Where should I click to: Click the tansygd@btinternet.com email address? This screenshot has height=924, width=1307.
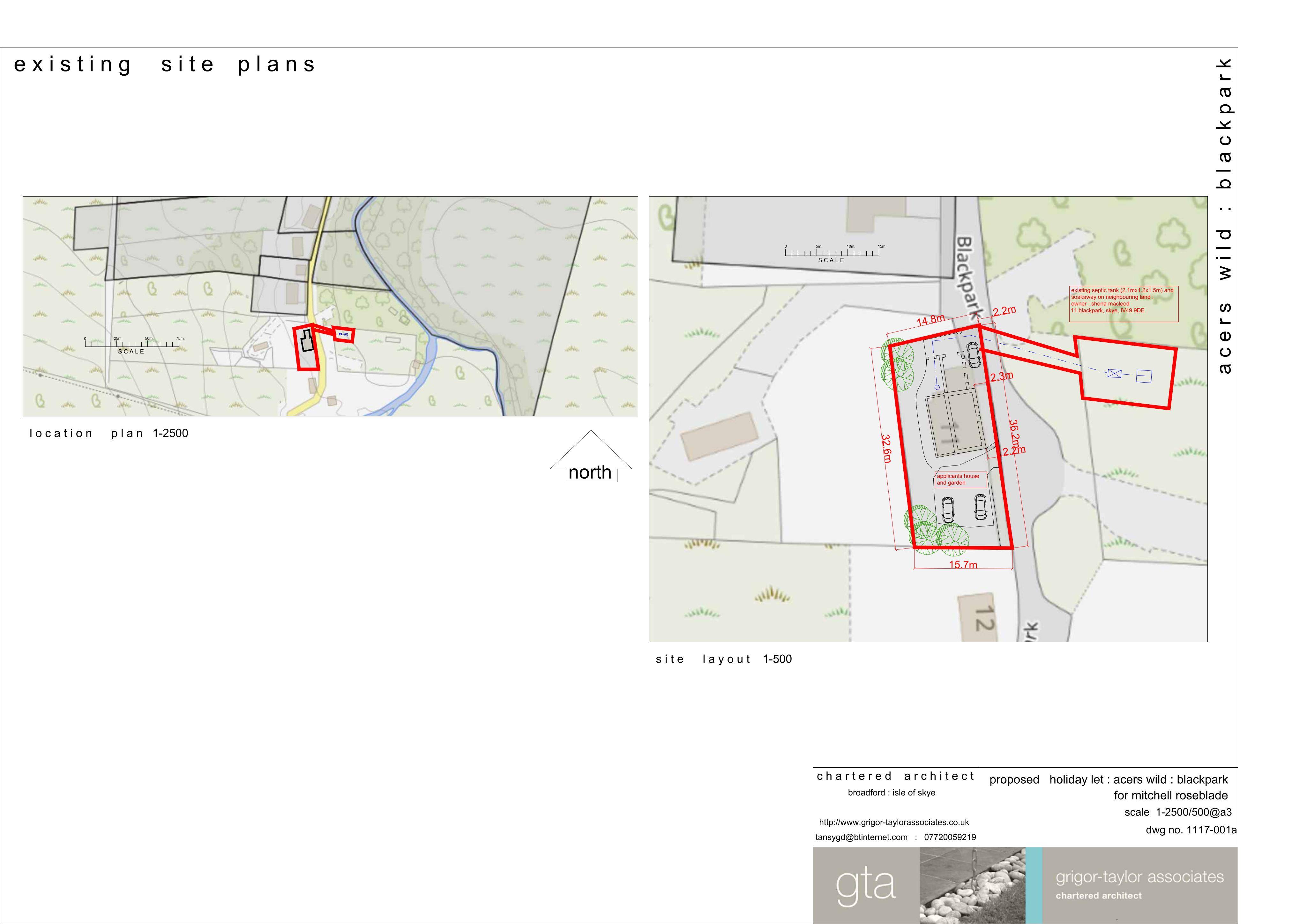(x=861, y=838)
